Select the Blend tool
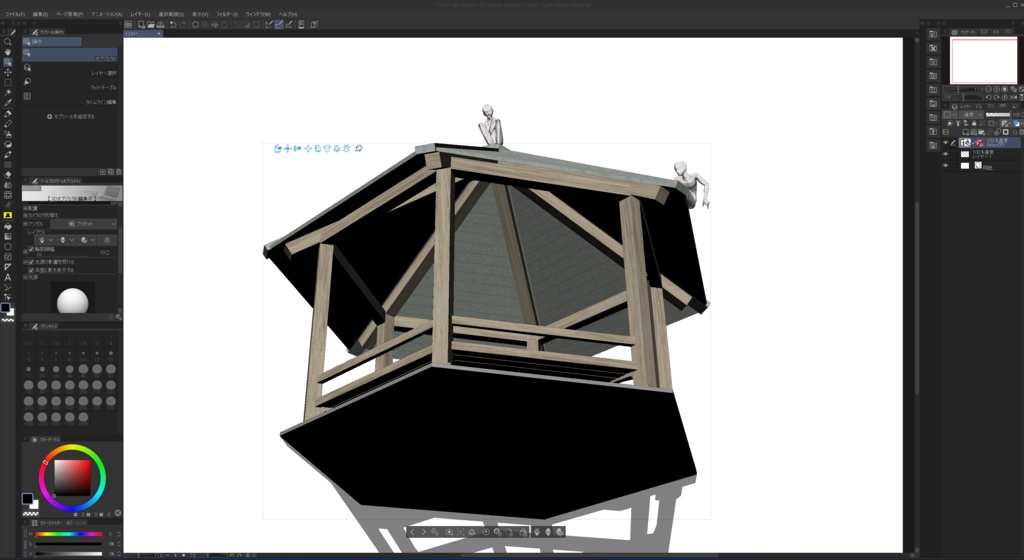 coord(8,185)
